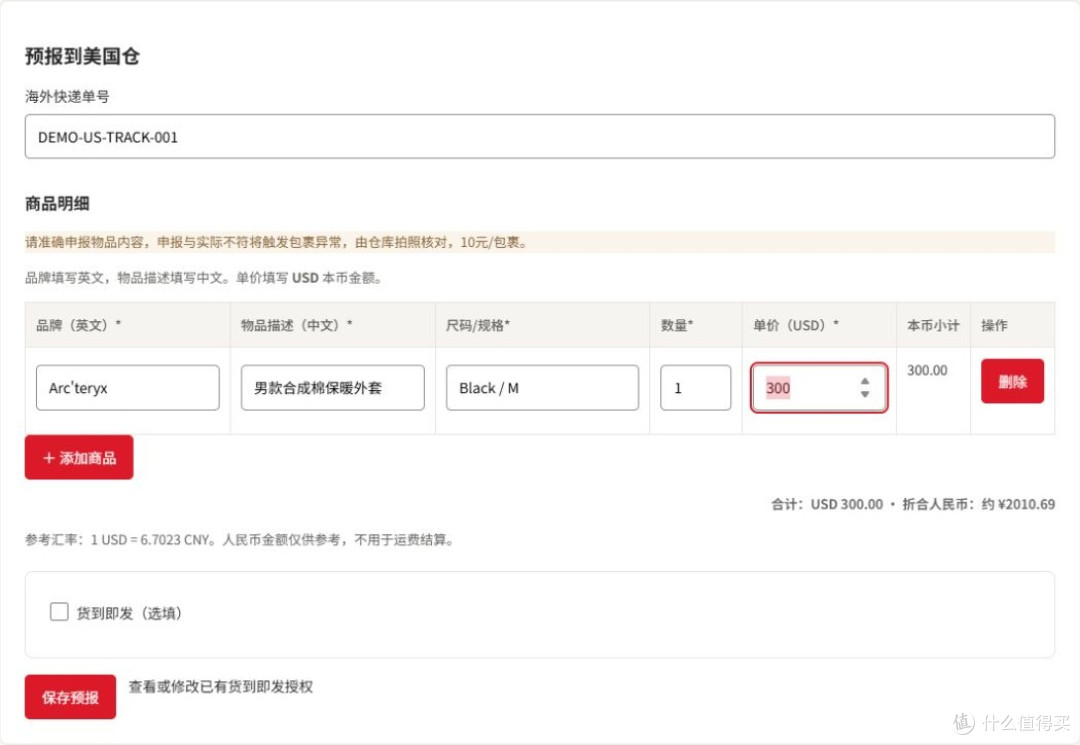Click the yellow declaration warning notice text
Screen dimensions: 1080x745
pos(276,242)
